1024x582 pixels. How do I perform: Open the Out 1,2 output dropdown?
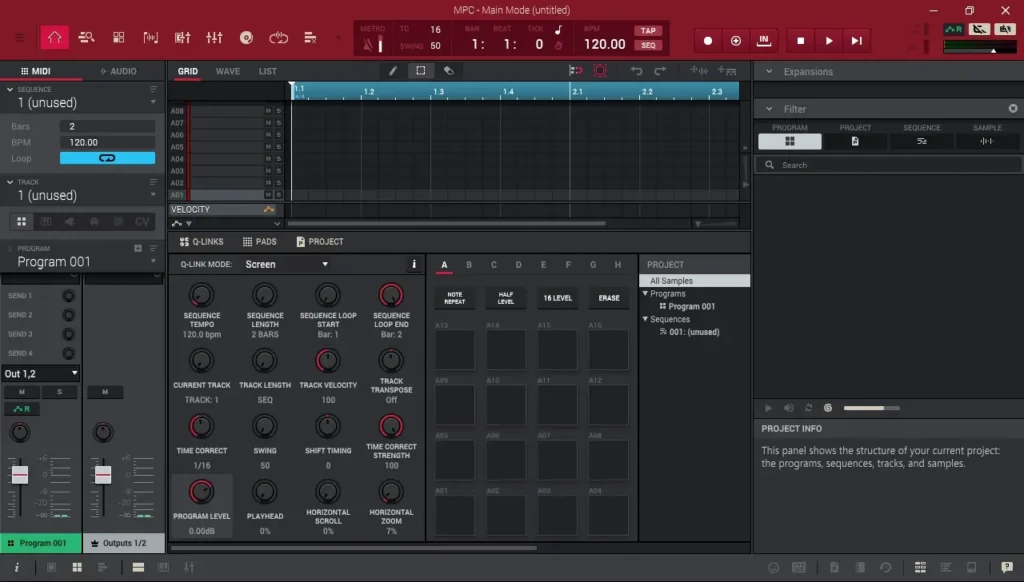[x=40, y=374]
